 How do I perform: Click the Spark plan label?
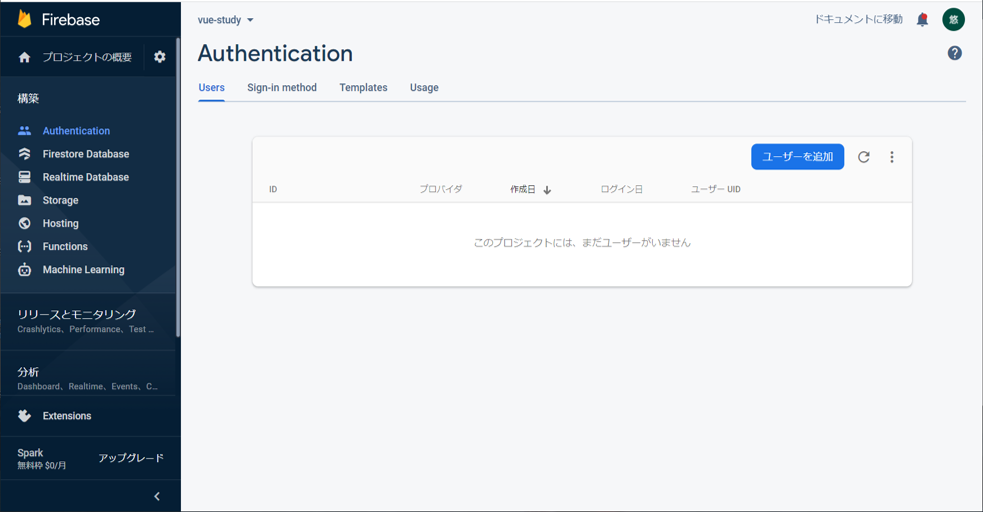(x=30, y=453)
